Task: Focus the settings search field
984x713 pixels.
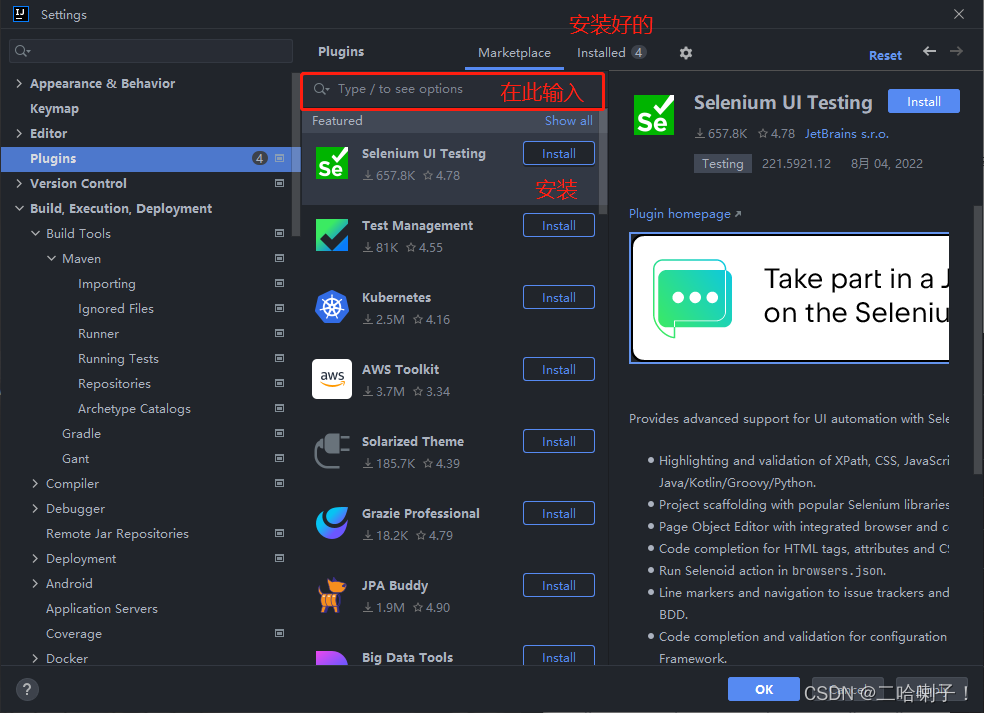Action: [151, 51]
